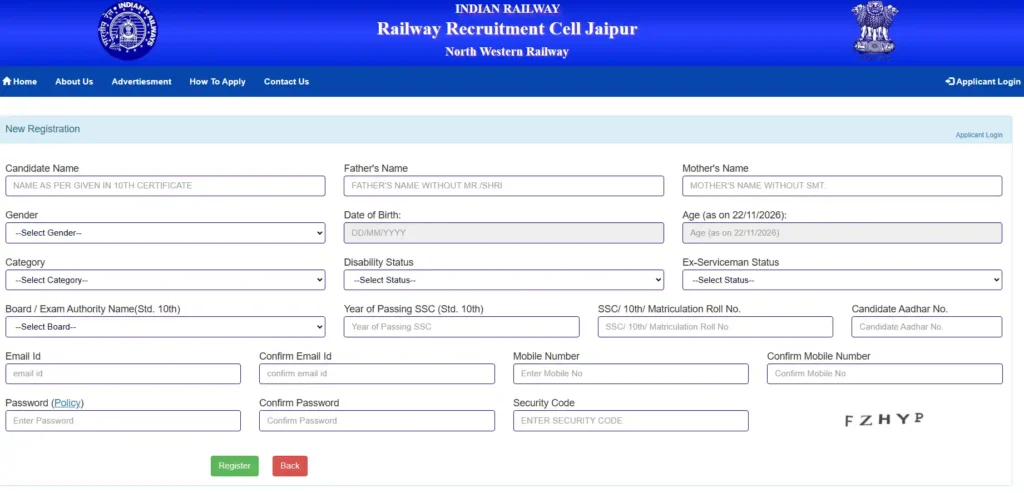Click the Indian Railways circular logo

pyautogui.click(x=128, y=30)
